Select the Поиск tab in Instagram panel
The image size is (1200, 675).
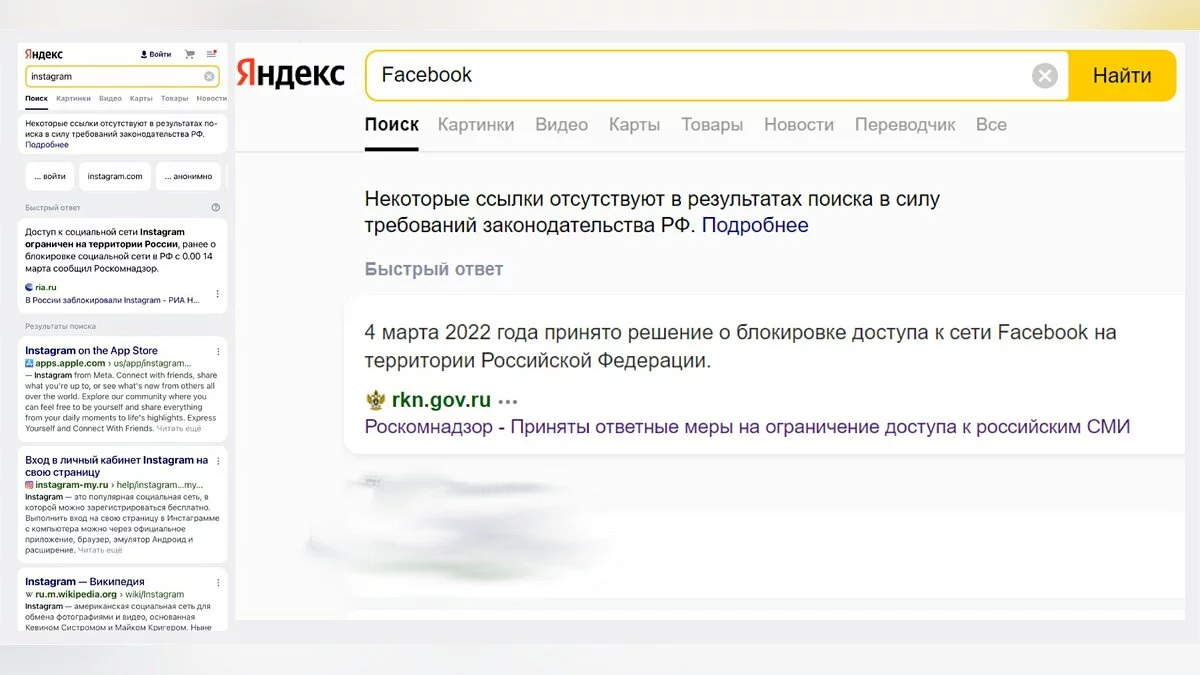pos(37,99)
